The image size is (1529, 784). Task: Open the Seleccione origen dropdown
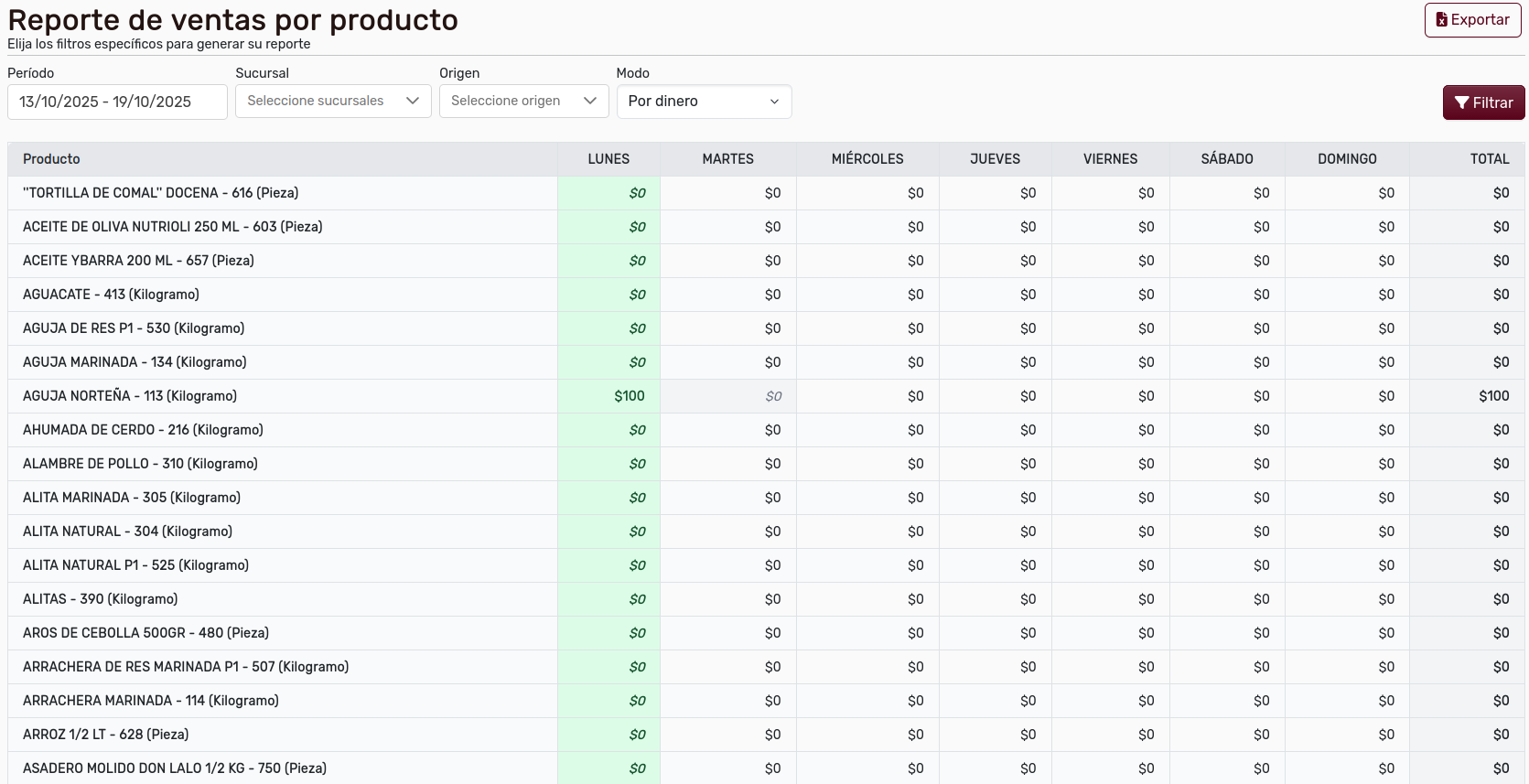(x=524, y=101)
